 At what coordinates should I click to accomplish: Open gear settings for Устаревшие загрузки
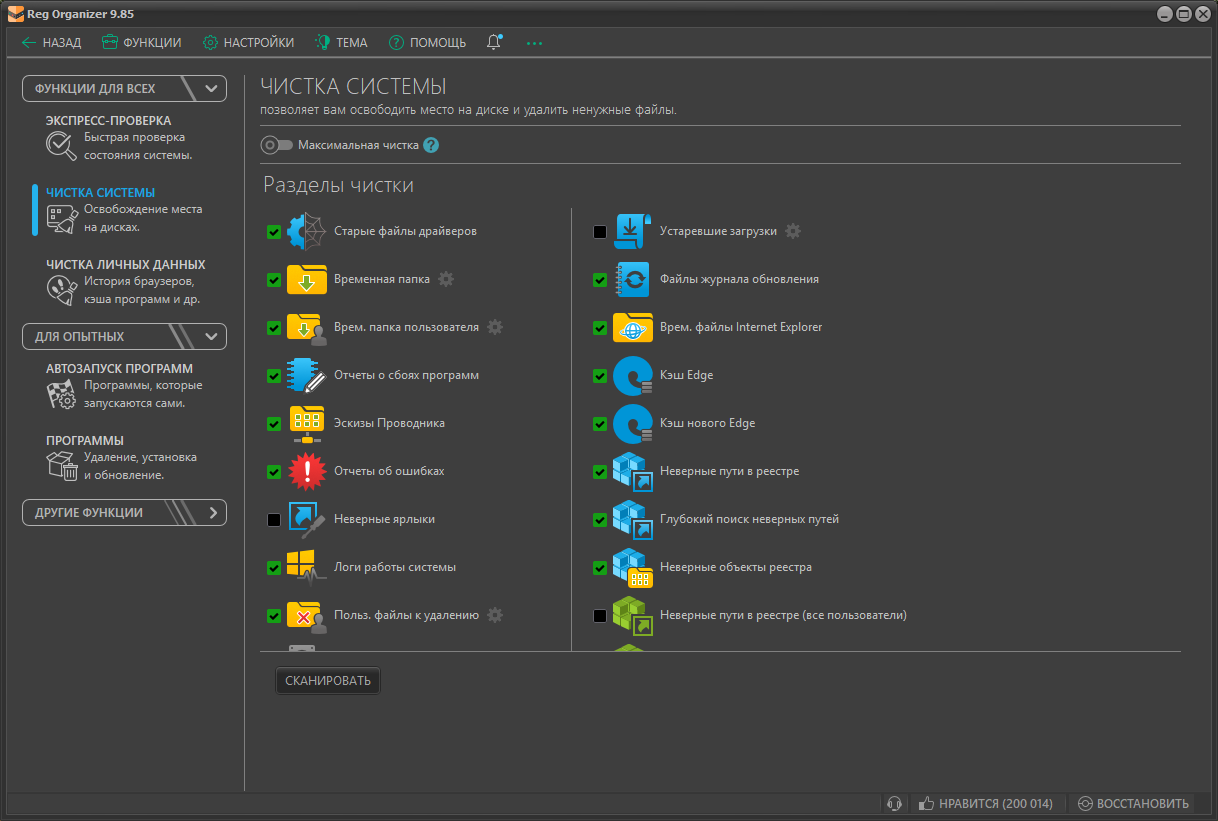click(x=793, y=231)
